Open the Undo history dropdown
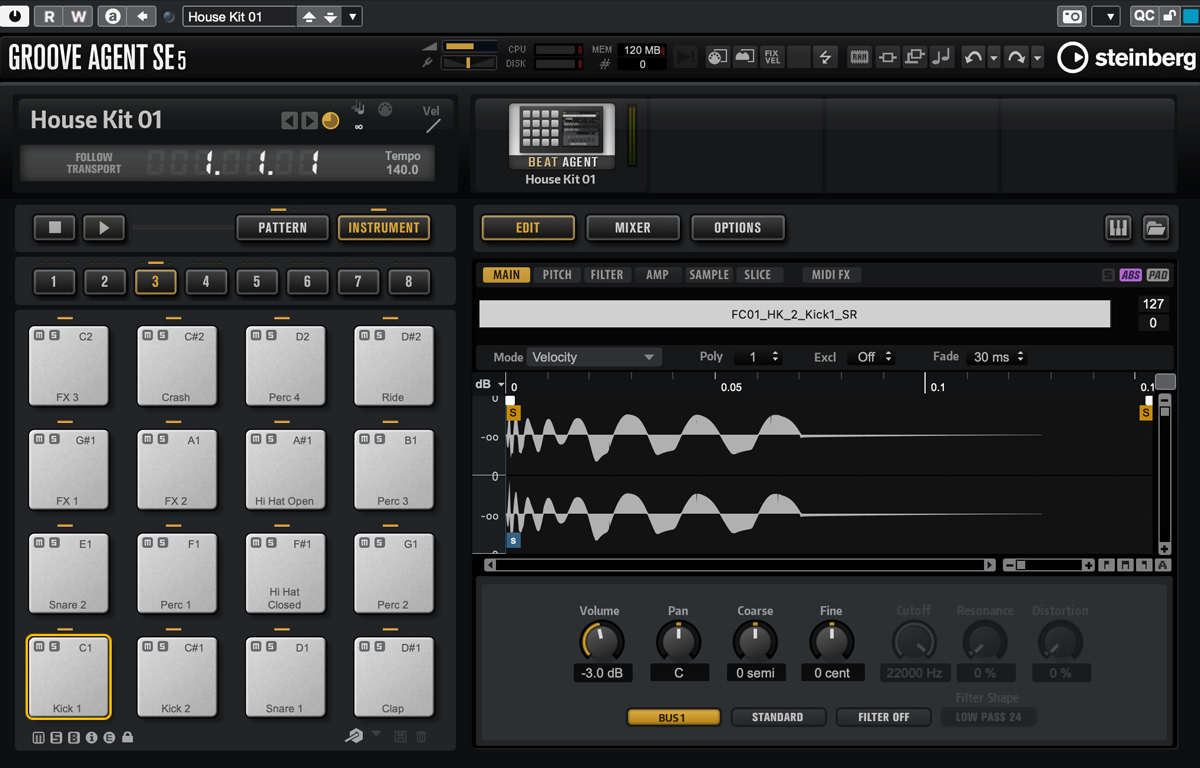 point(994,58)
